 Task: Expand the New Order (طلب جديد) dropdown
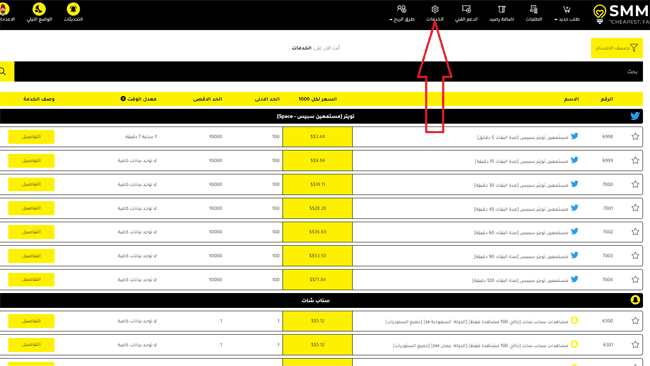point(567,13)
